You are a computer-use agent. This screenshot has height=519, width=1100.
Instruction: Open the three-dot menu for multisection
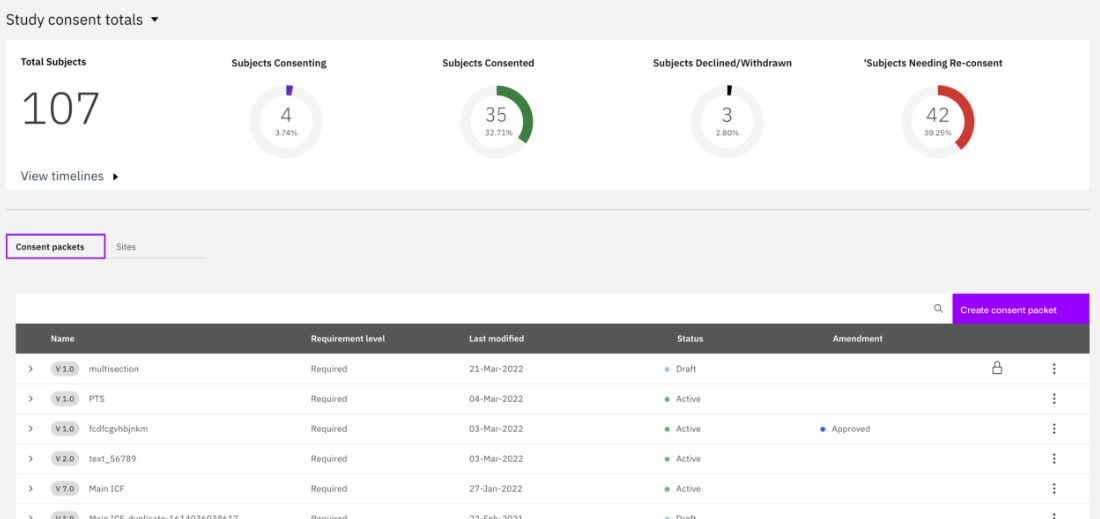[1053, 369]
